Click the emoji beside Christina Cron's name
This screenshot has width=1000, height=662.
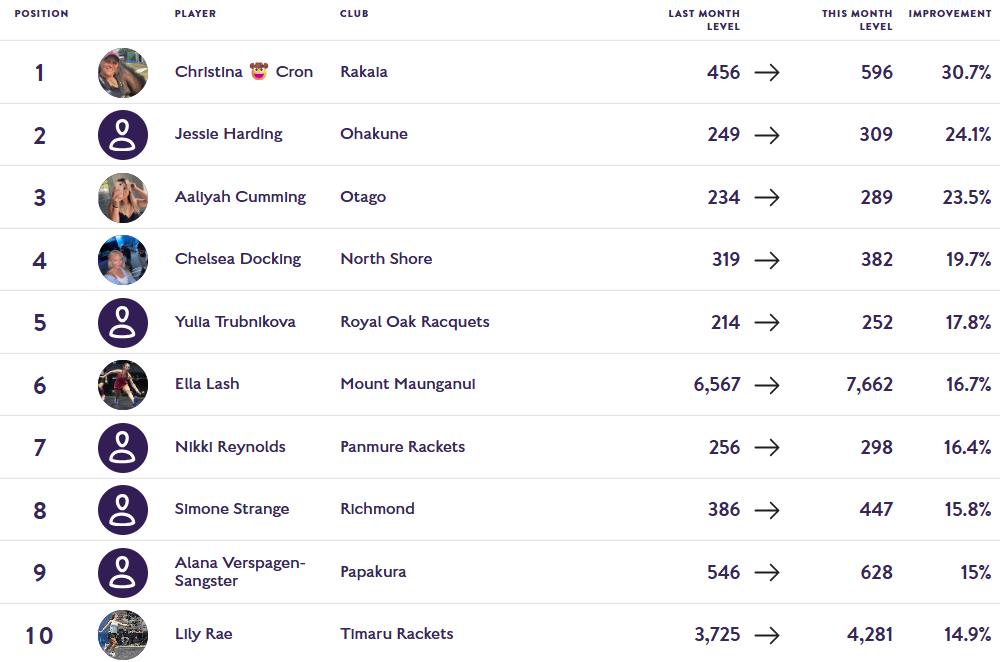coord(259,71)
